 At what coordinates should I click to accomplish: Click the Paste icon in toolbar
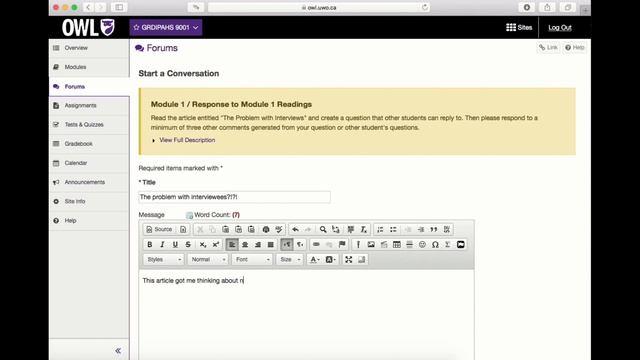225,229
